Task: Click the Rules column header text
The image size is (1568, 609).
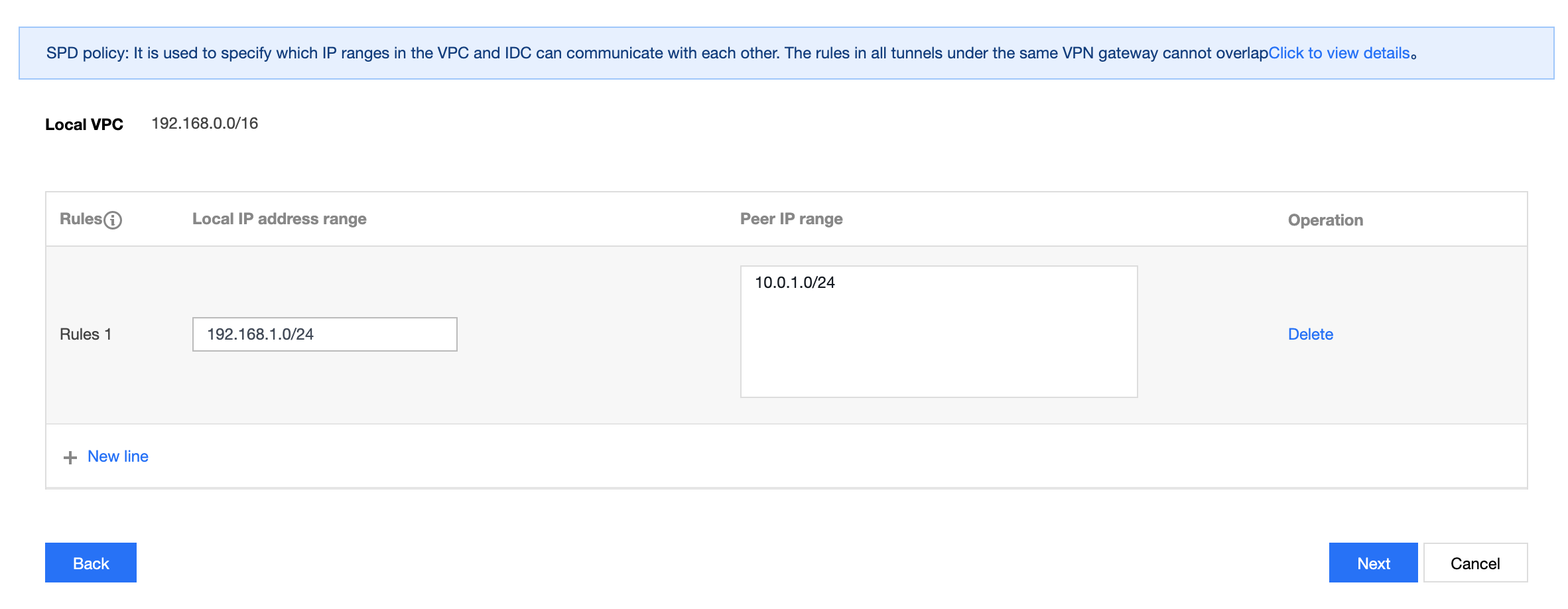Action: 81,219
